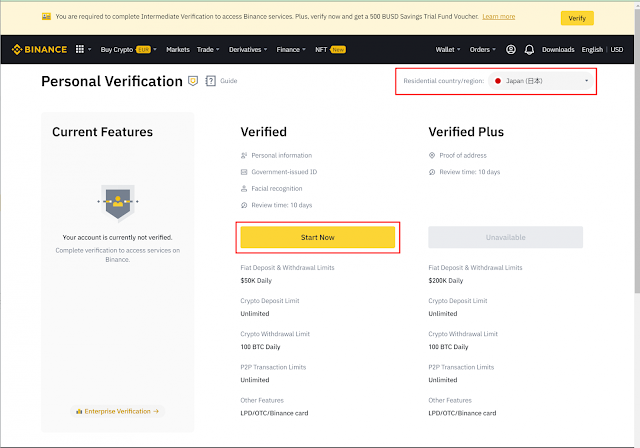
Task: Open the Enterprise Verification link
Action: tap(118, 411)
